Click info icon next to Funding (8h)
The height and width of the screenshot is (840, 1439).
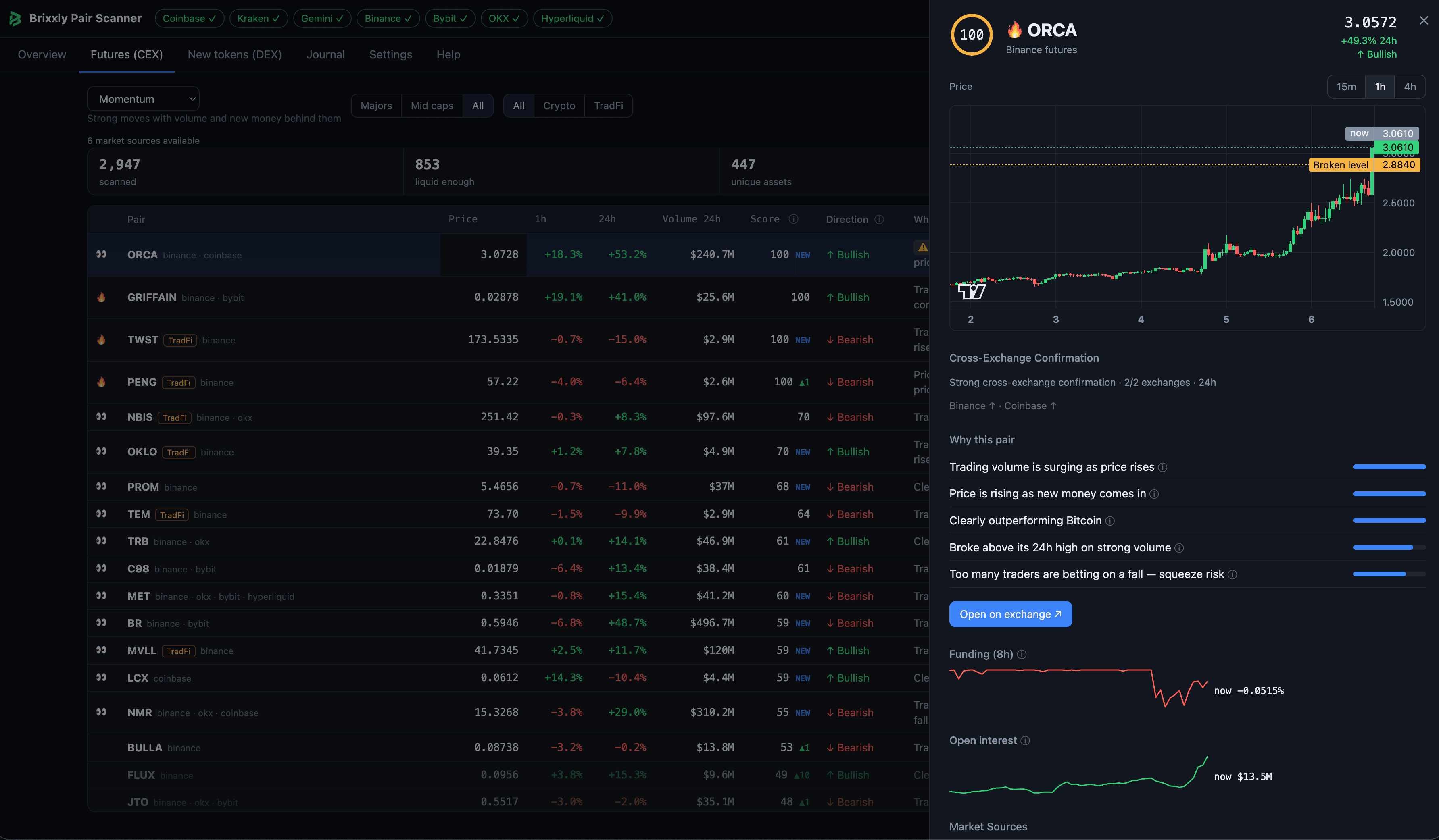point(1022,655)
